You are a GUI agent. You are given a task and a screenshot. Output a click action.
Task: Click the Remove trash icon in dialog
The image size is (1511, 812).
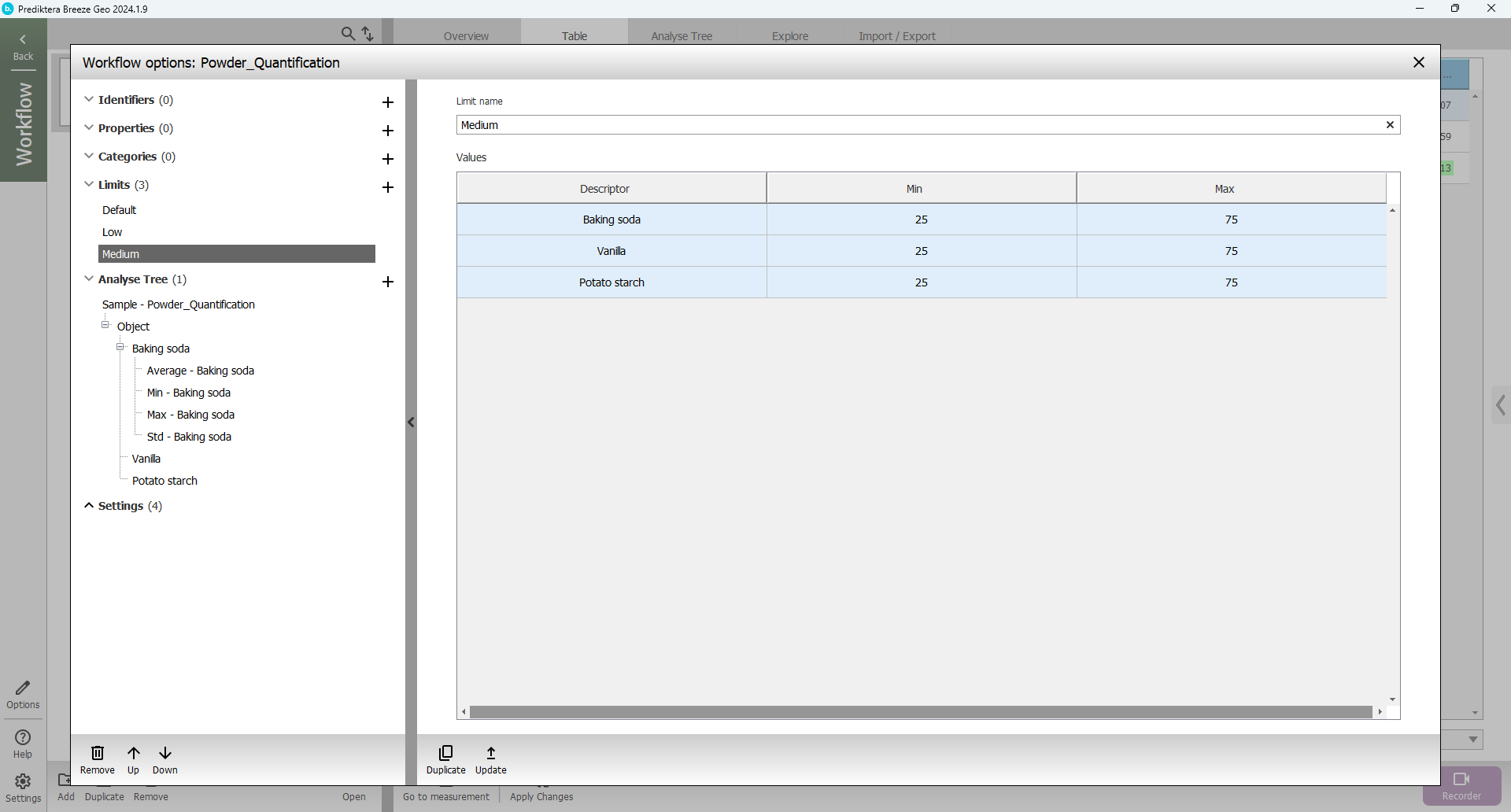[98, 759]
